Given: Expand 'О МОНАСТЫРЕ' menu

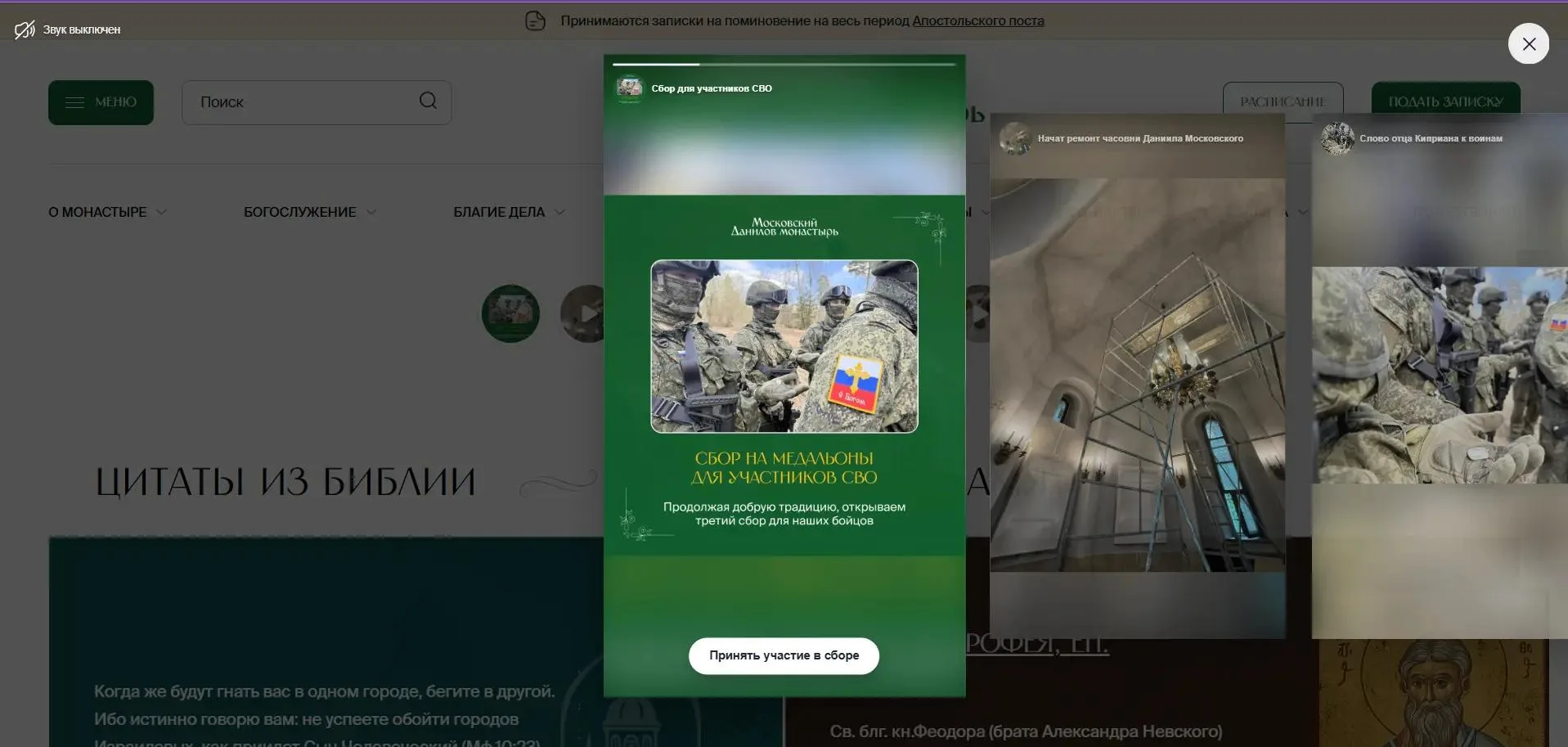Looking at the screenshot, I should [x=107, y=212].
